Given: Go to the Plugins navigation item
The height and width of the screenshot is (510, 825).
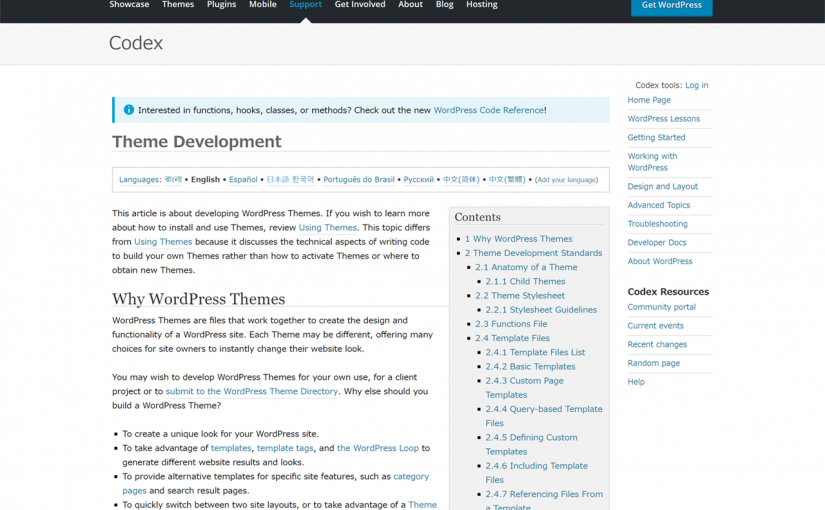Looking at the screenshot, I should pos(222,5).
